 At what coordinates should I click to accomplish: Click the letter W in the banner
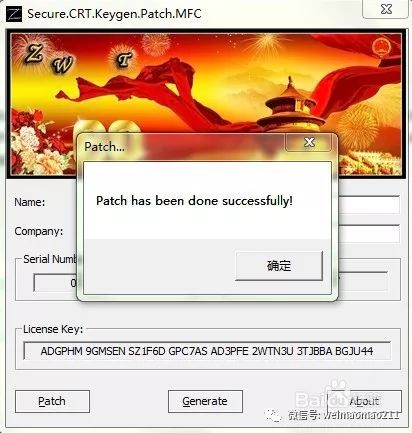62,65
